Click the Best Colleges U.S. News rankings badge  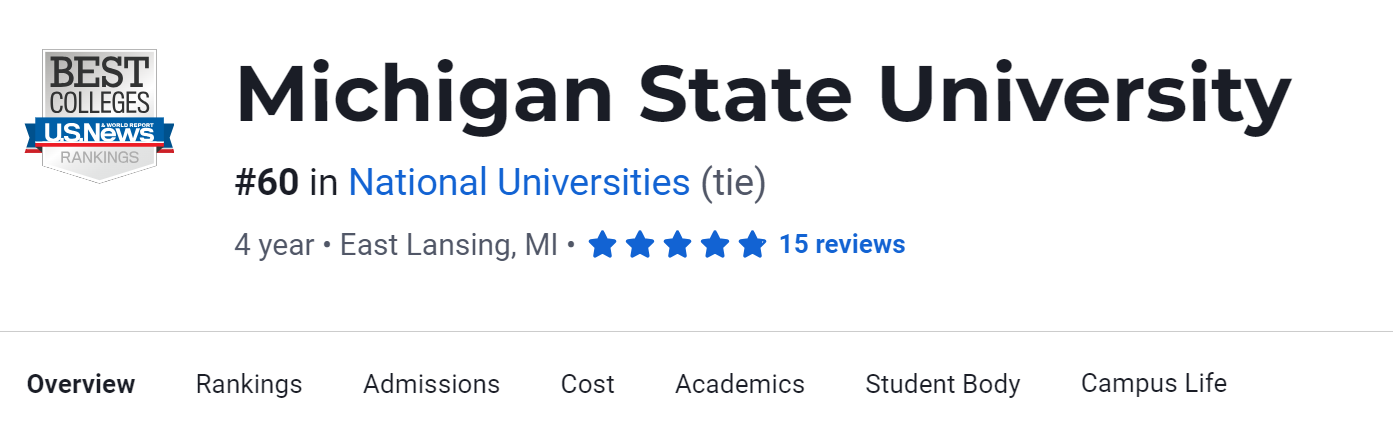point(100,115)
